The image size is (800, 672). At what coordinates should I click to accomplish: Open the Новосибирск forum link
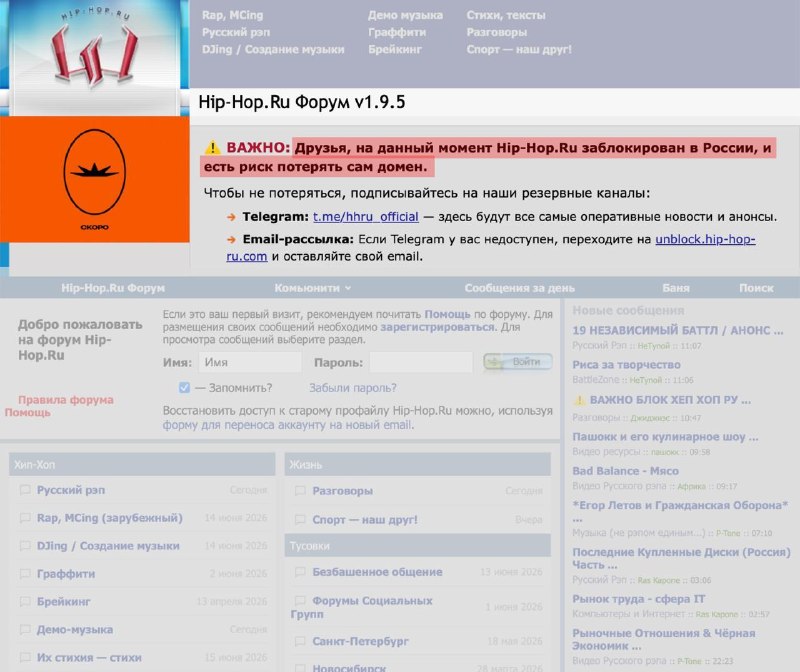pyautogui.click(x=349, y=667)
